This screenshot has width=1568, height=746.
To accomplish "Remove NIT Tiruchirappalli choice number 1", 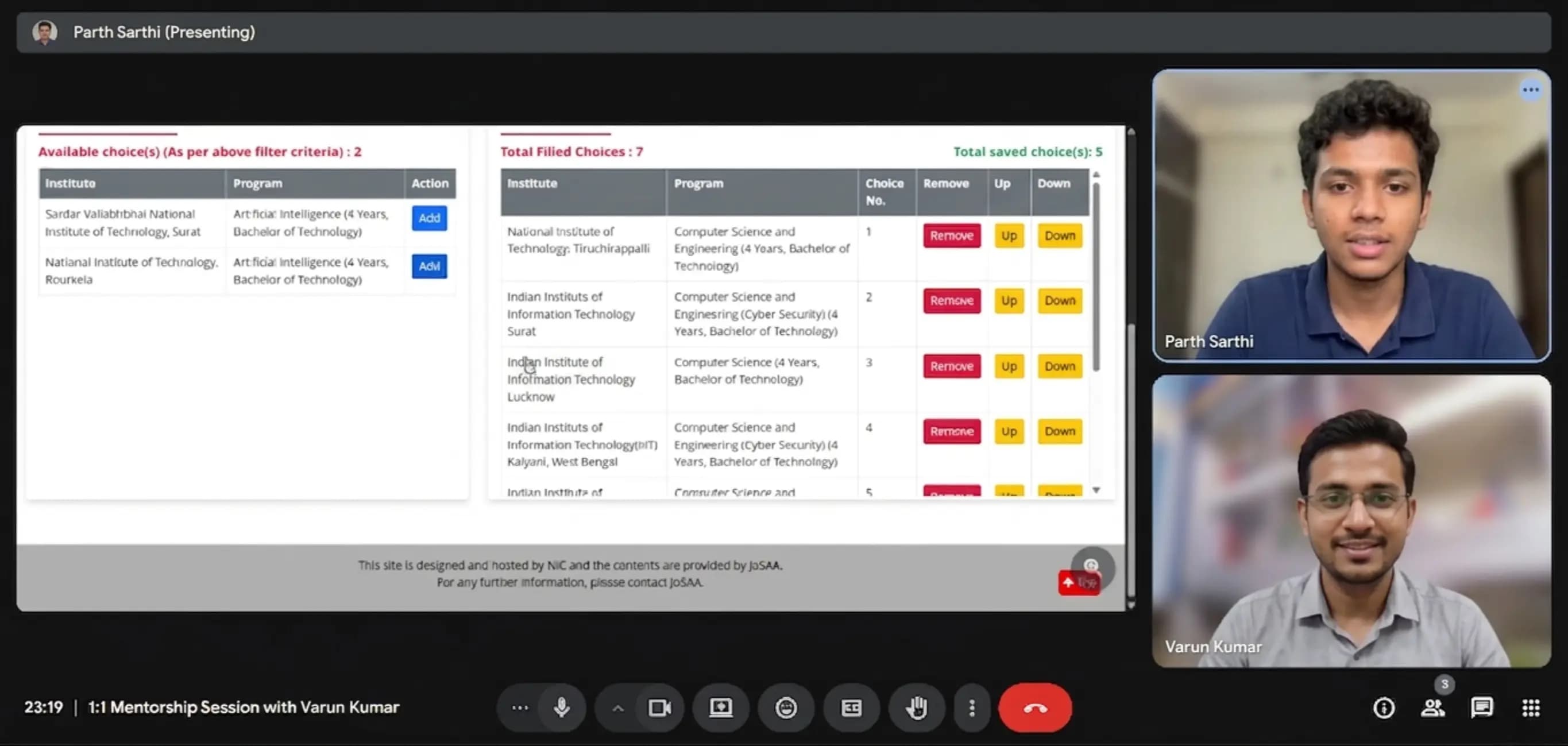I will (951, 235).
